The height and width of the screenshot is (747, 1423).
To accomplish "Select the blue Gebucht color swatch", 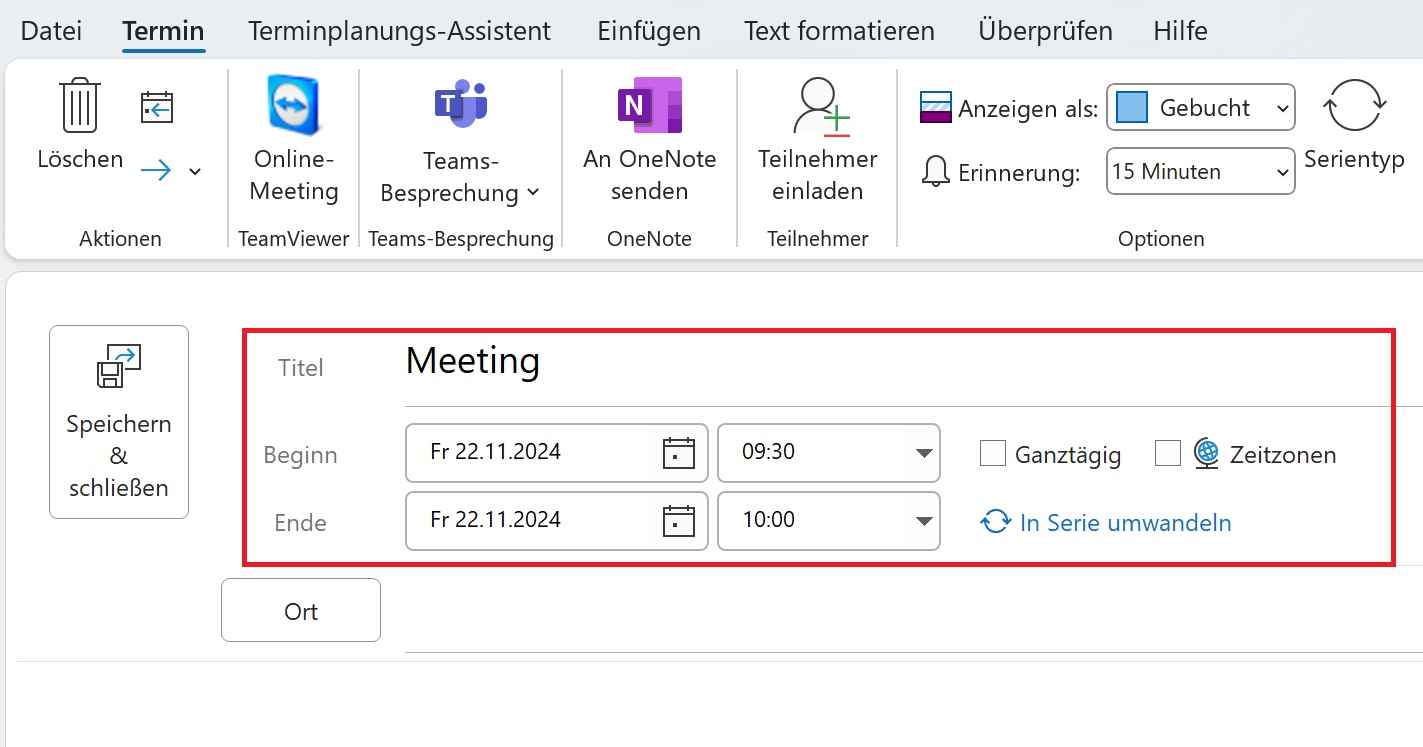I will 1133,107.
